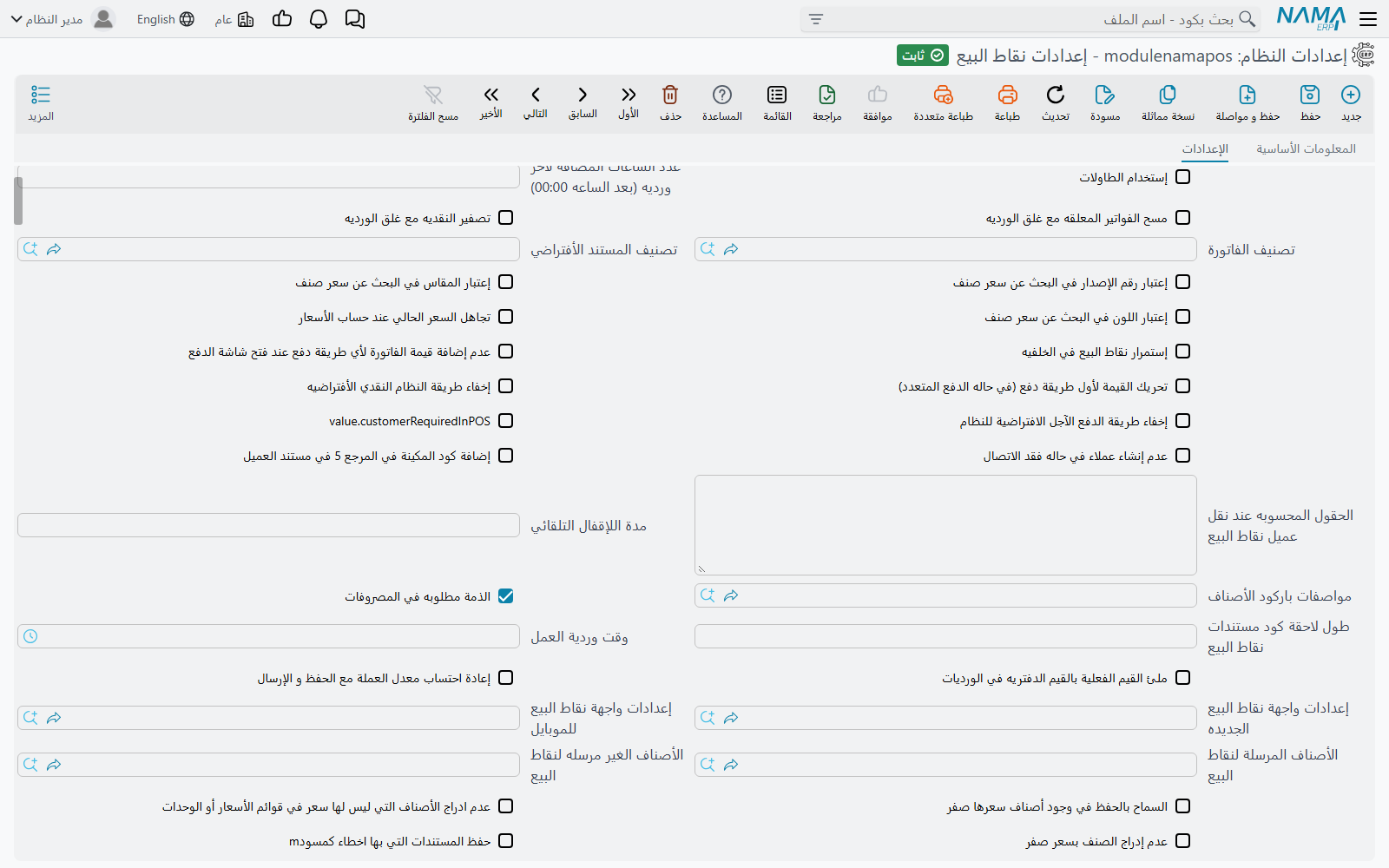The image size is (1389, 868).
Task: Open time picker for وقت وردية العمل
Action: coord(30,636)
